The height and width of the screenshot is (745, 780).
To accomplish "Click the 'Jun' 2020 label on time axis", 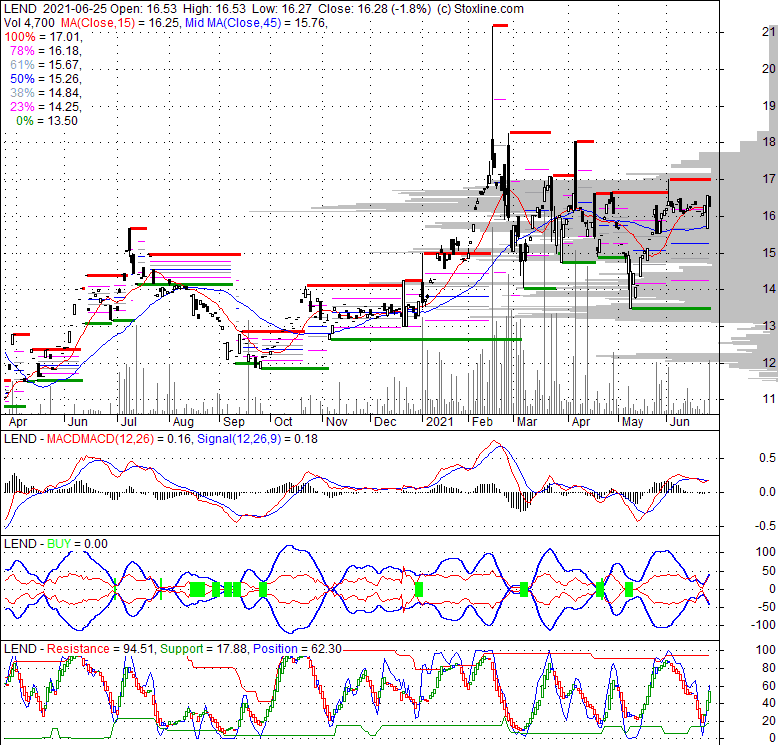I will pos(77,422).
